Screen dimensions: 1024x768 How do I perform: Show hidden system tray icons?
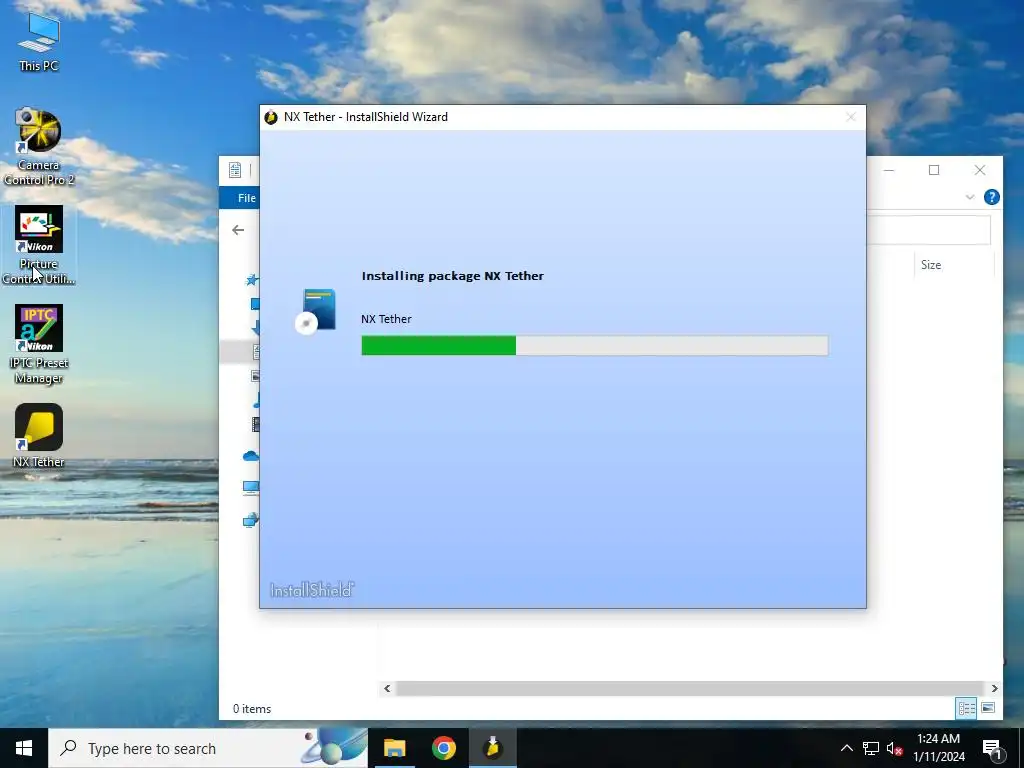(846, 748)
